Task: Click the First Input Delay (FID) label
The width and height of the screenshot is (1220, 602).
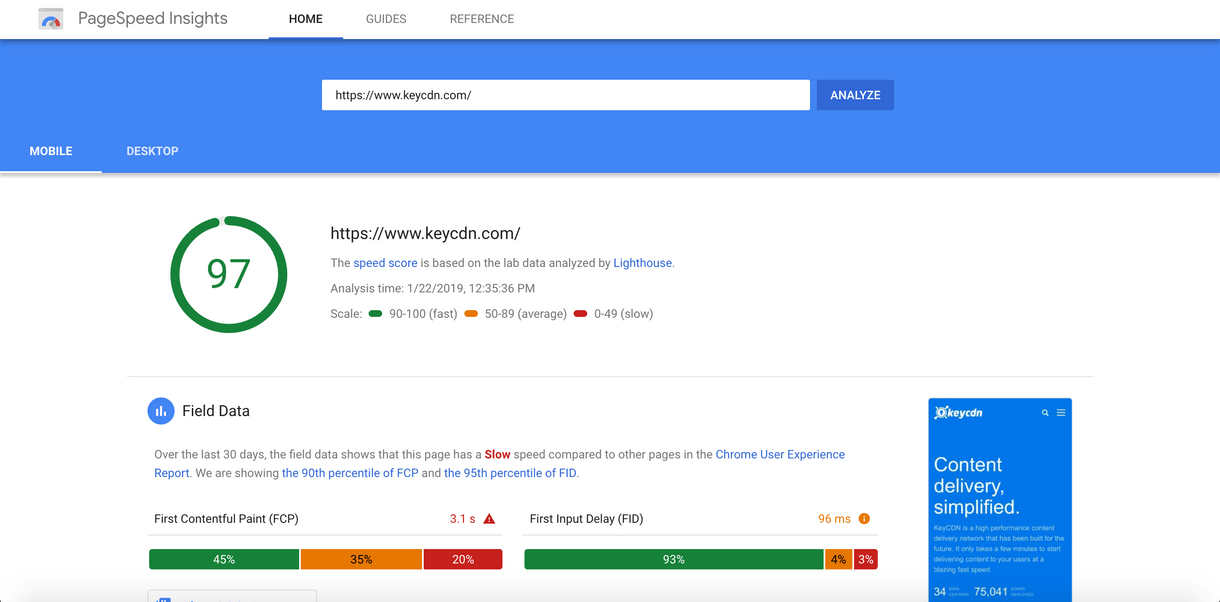Action: pos(587,519)
